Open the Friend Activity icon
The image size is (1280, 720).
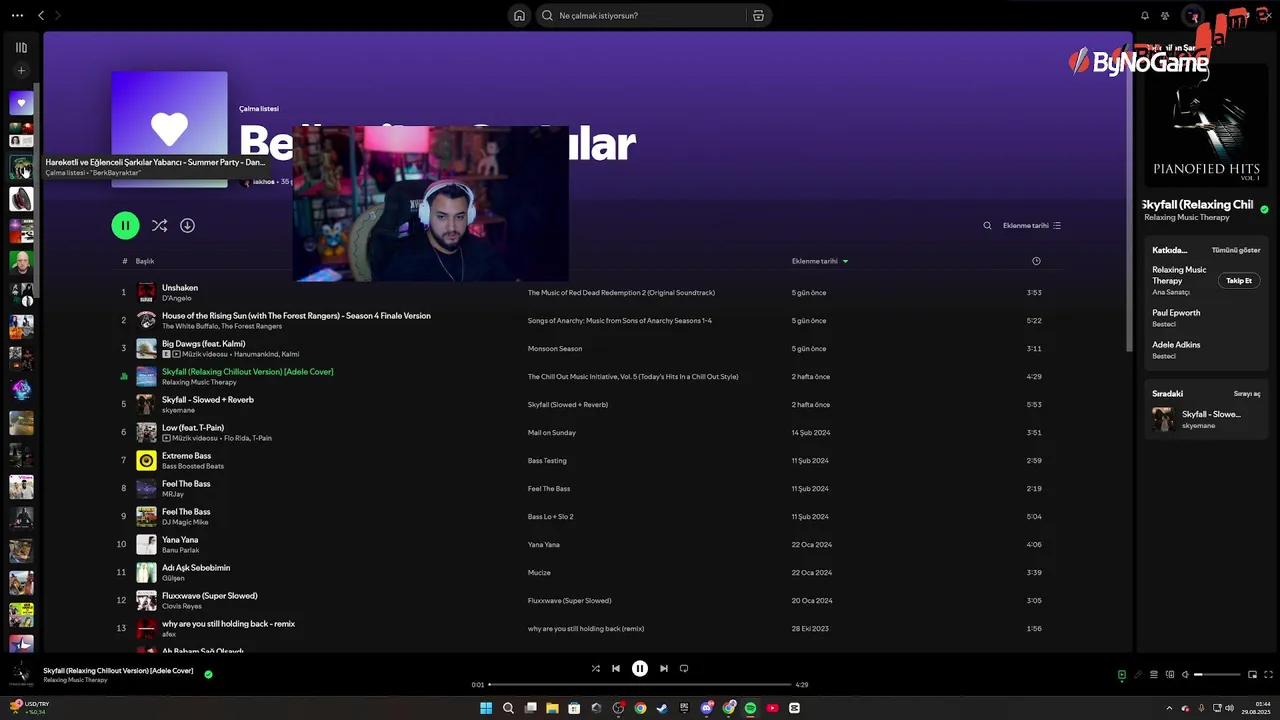pos(1165,15)
